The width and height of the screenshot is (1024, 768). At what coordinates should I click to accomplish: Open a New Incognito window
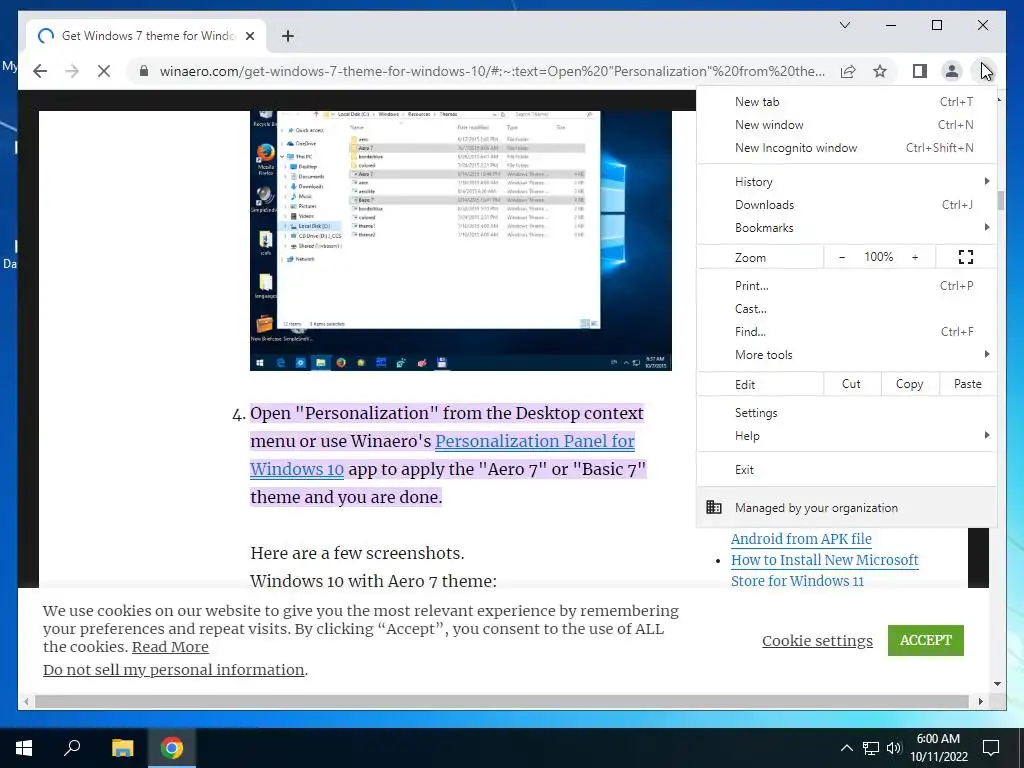point(846,148)
